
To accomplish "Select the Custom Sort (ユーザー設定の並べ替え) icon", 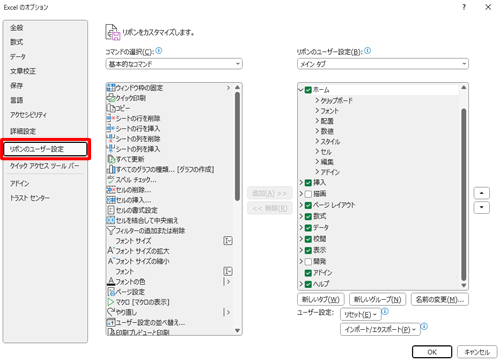I will pos(111,322).
